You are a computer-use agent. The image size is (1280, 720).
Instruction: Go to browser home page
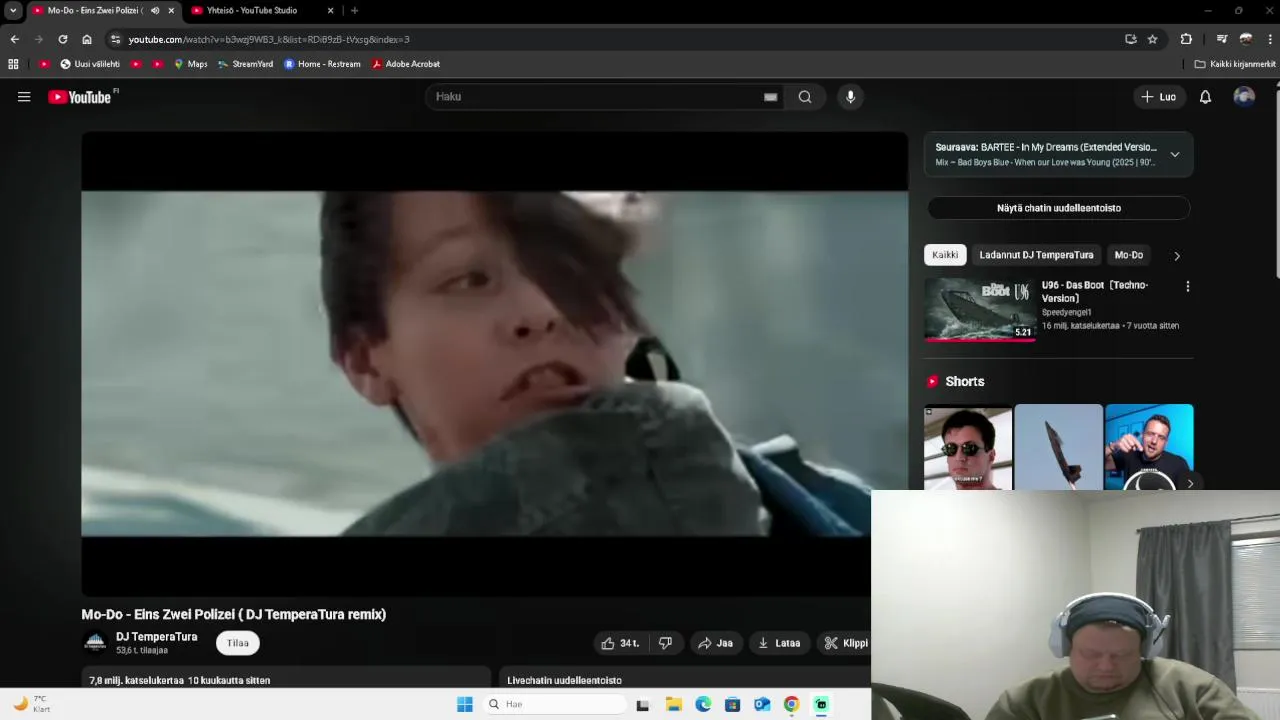87,39
